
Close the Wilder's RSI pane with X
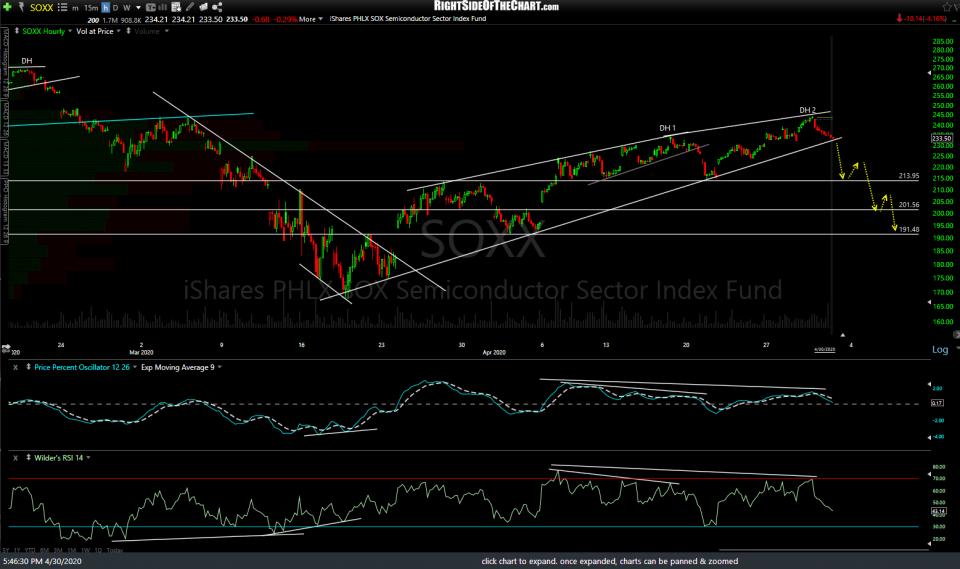click(x=13, y=457)
